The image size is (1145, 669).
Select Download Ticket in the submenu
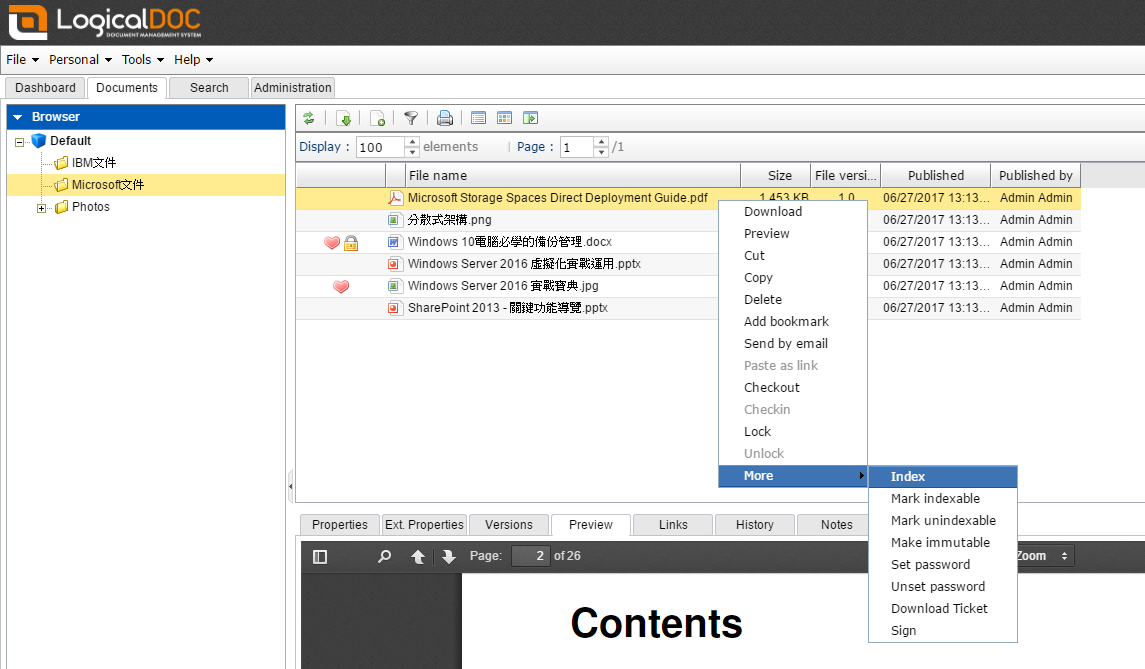[x=943, y=608]
